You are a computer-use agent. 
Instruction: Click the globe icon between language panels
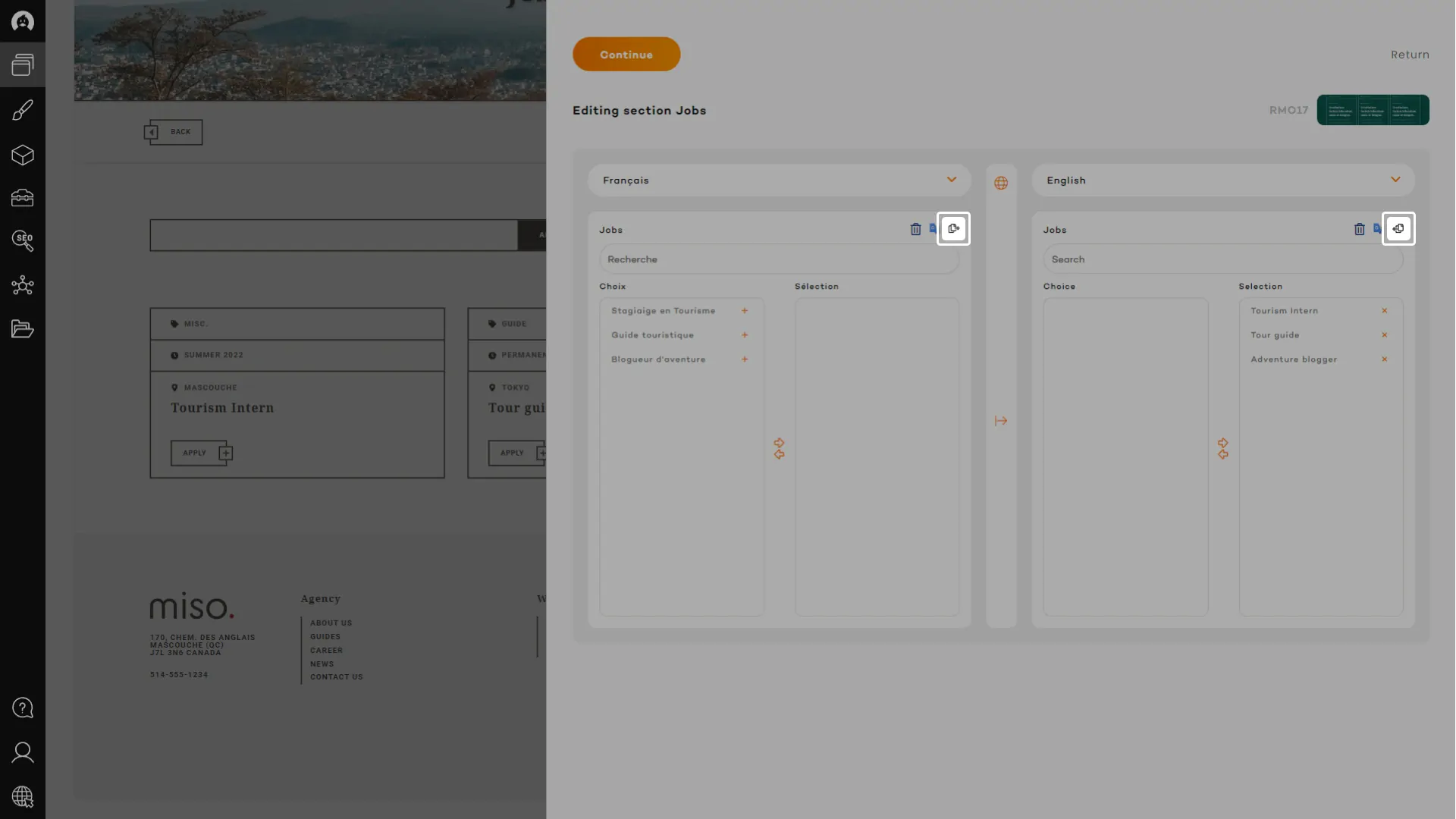click(1001, 184)
